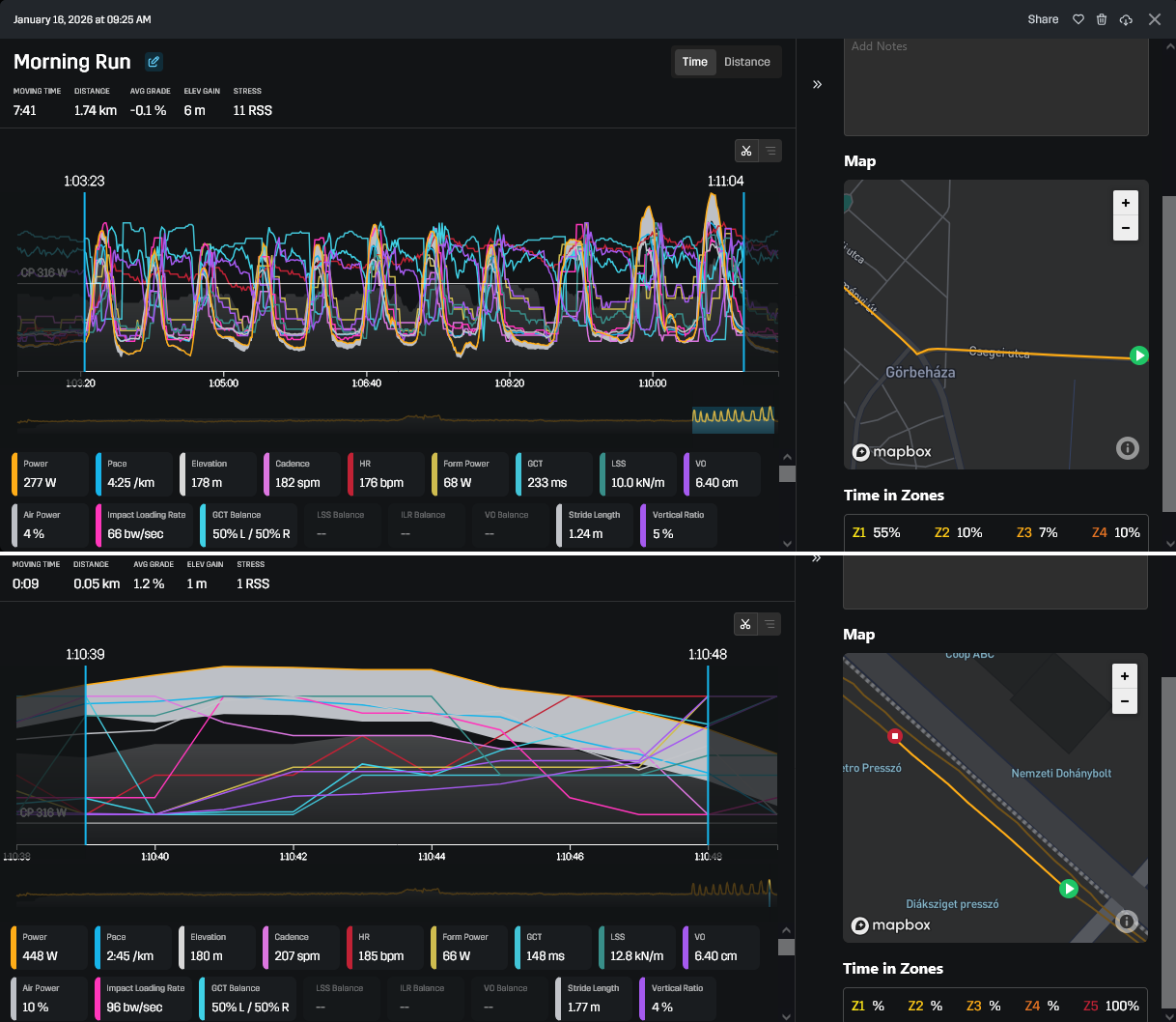Delete the activity with the trash icon

click(x=1102, y=19)
